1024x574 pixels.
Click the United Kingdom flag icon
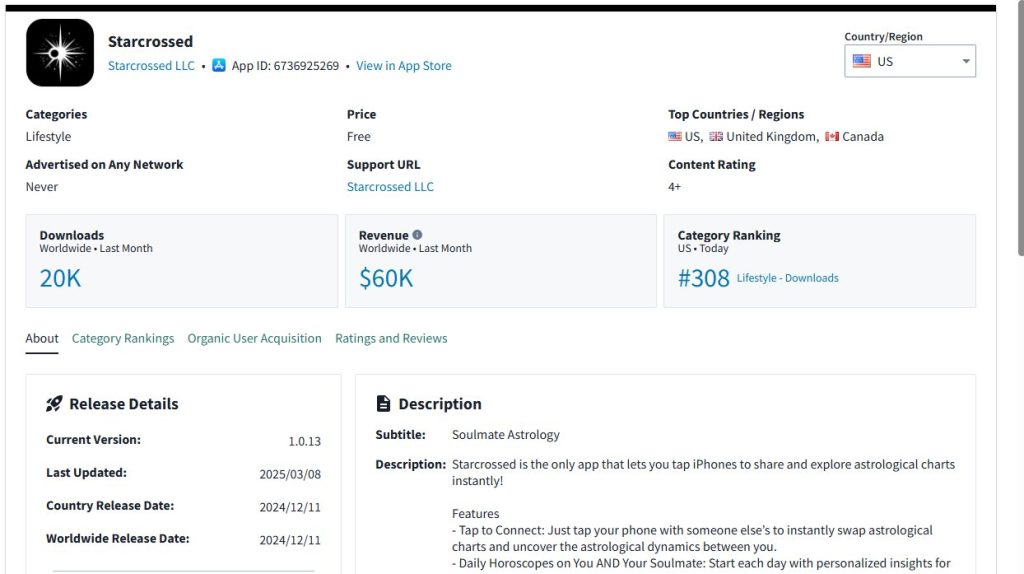(x=716, y=137)
